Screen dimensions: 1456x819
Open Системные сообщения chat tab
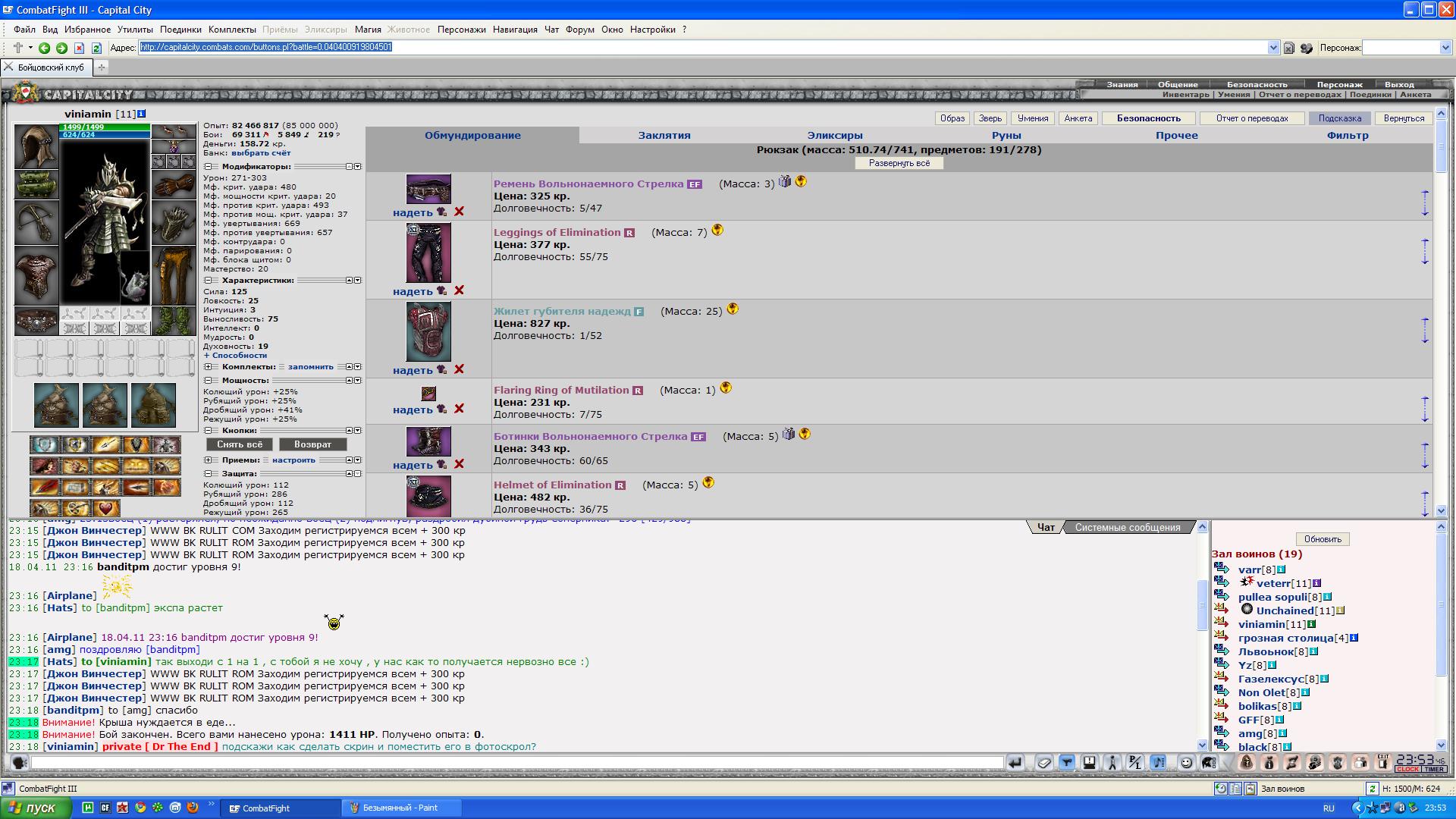(x=1127, y=528)
